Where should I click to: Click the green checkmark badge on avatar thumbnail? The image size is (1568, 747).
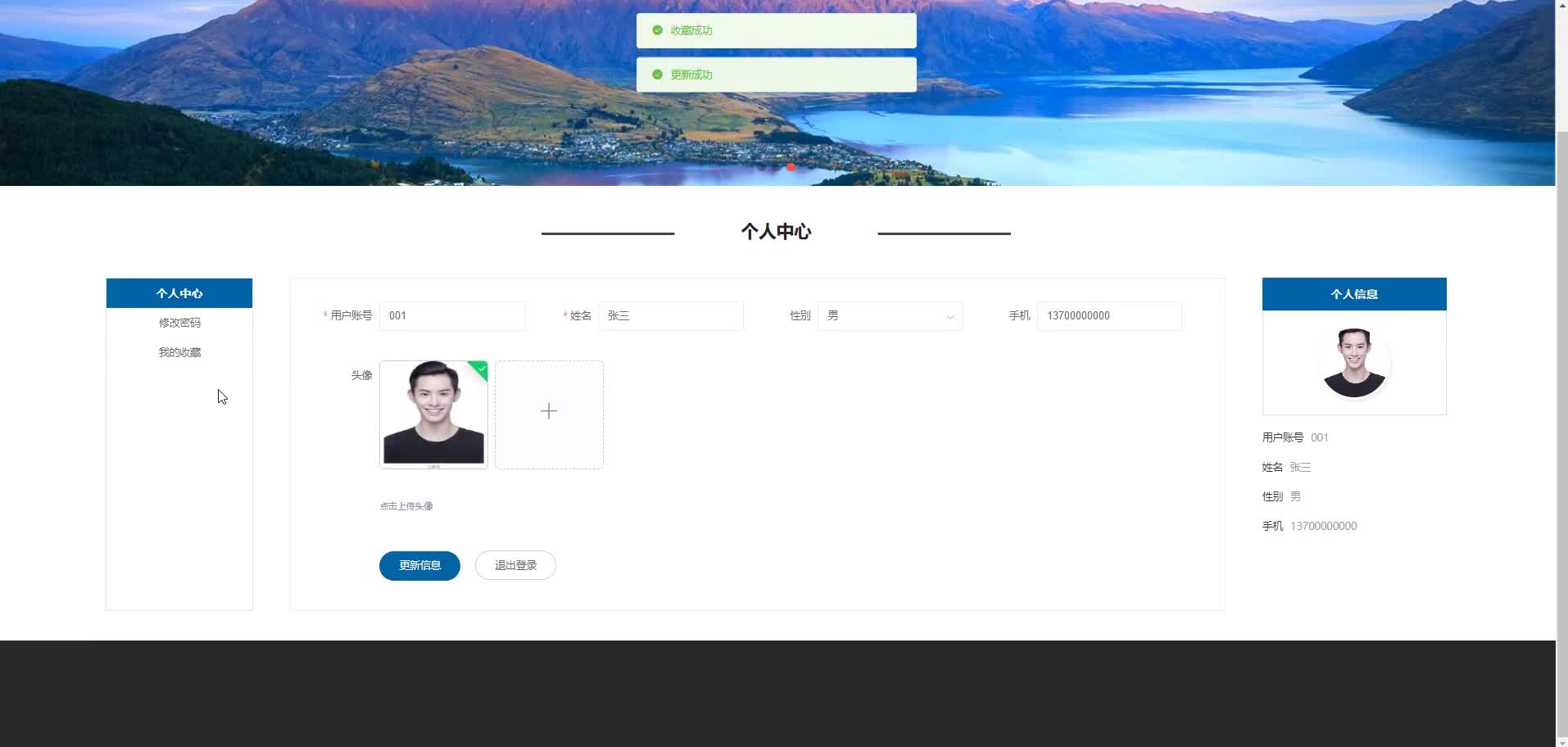(x=480, y=369)
